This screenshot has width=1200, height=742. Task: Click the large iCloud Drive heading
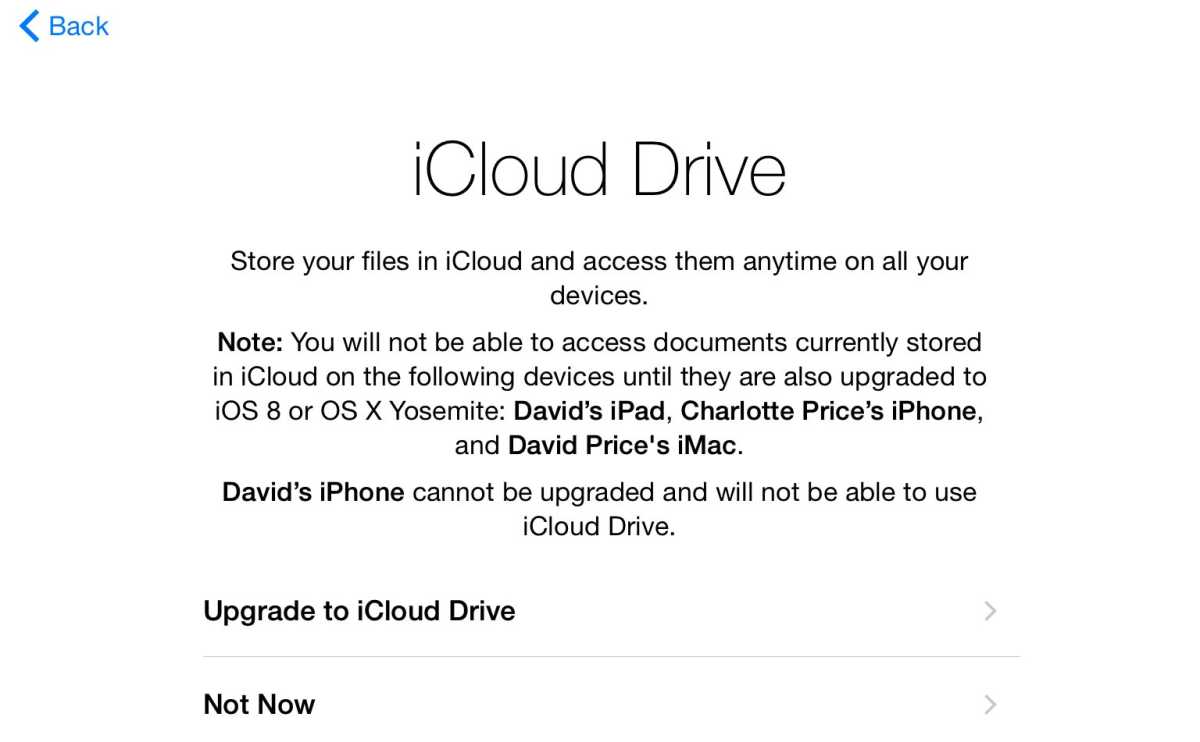600,170
